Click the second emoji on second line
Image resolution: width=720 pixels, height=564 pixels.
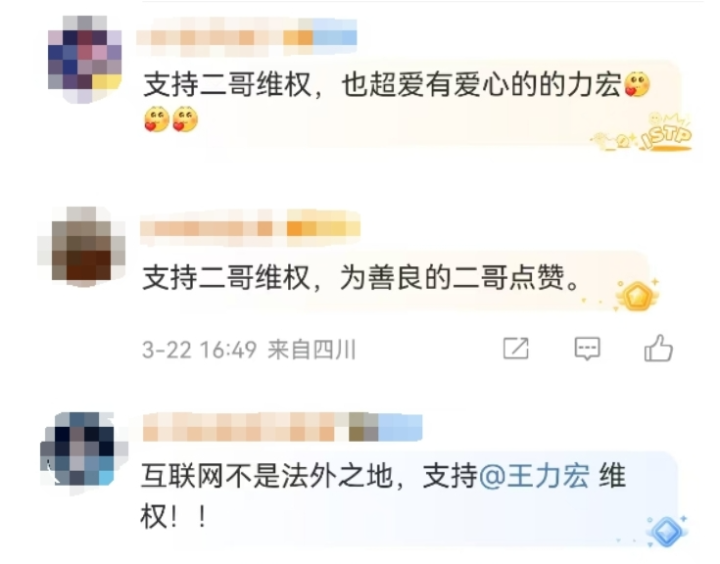pos(185,119)
